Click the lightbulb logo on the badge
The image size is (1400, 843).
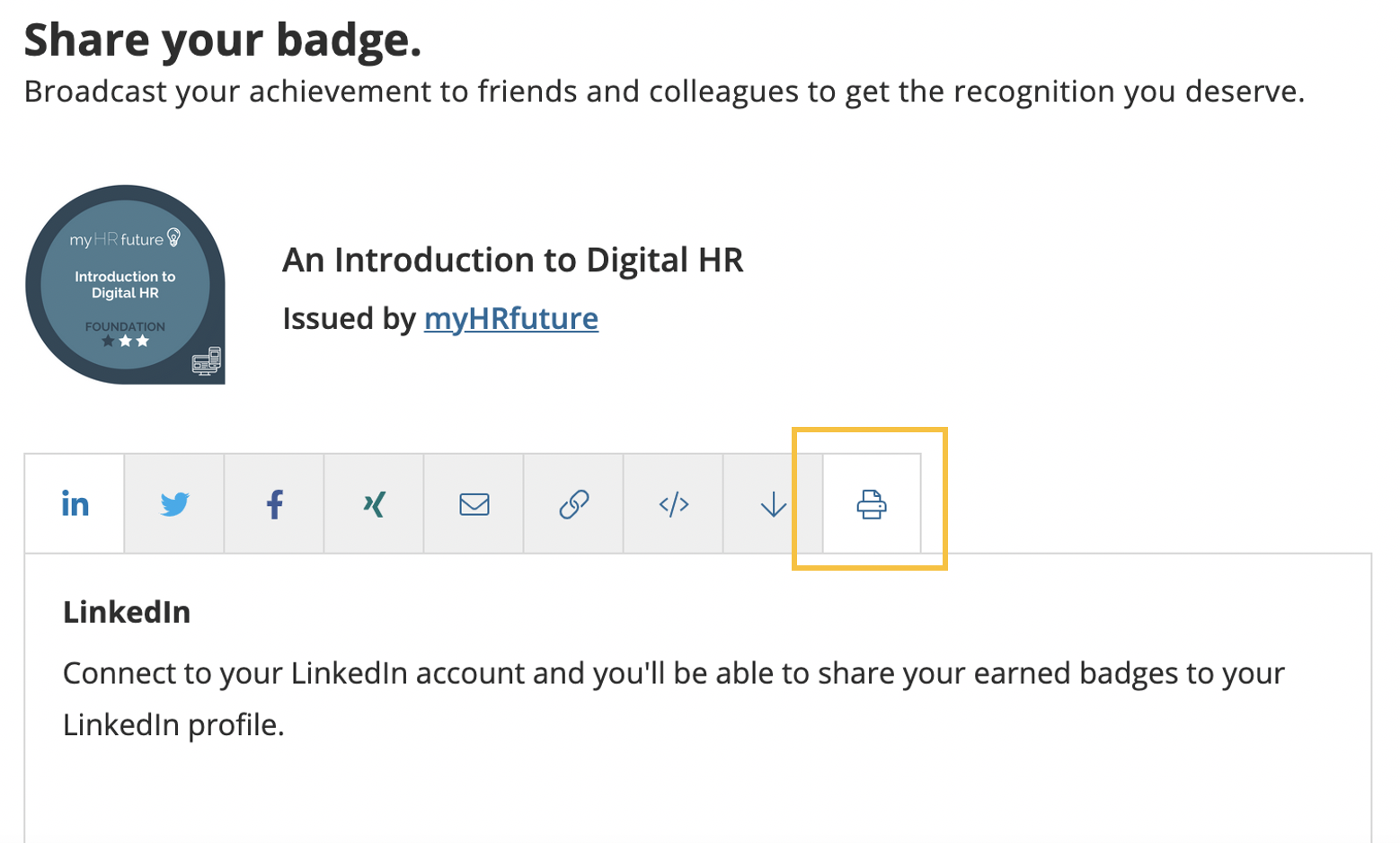(x=173, y=237)
